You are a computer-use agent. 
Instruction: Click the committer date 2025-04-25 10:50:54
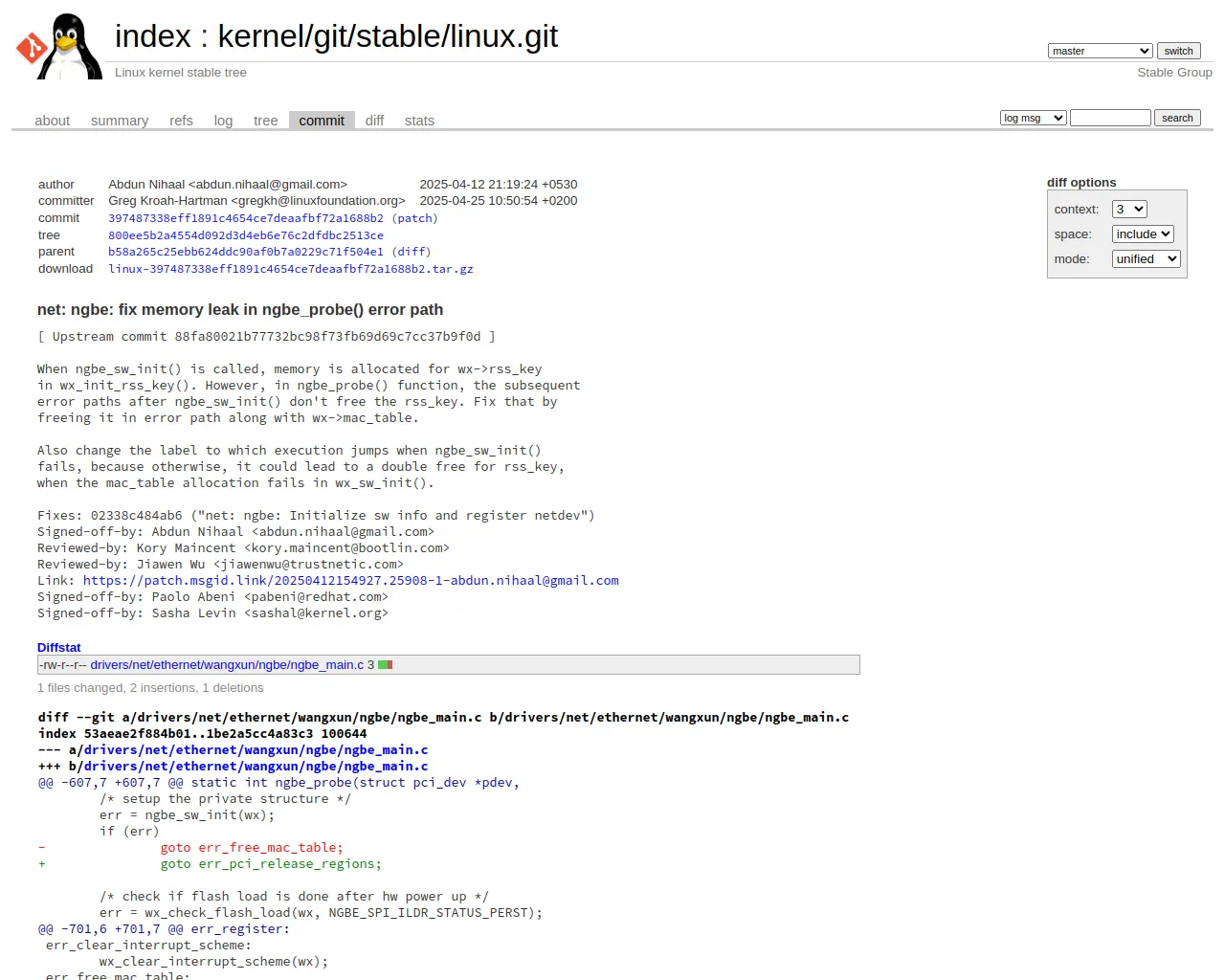tap(499, 201)
